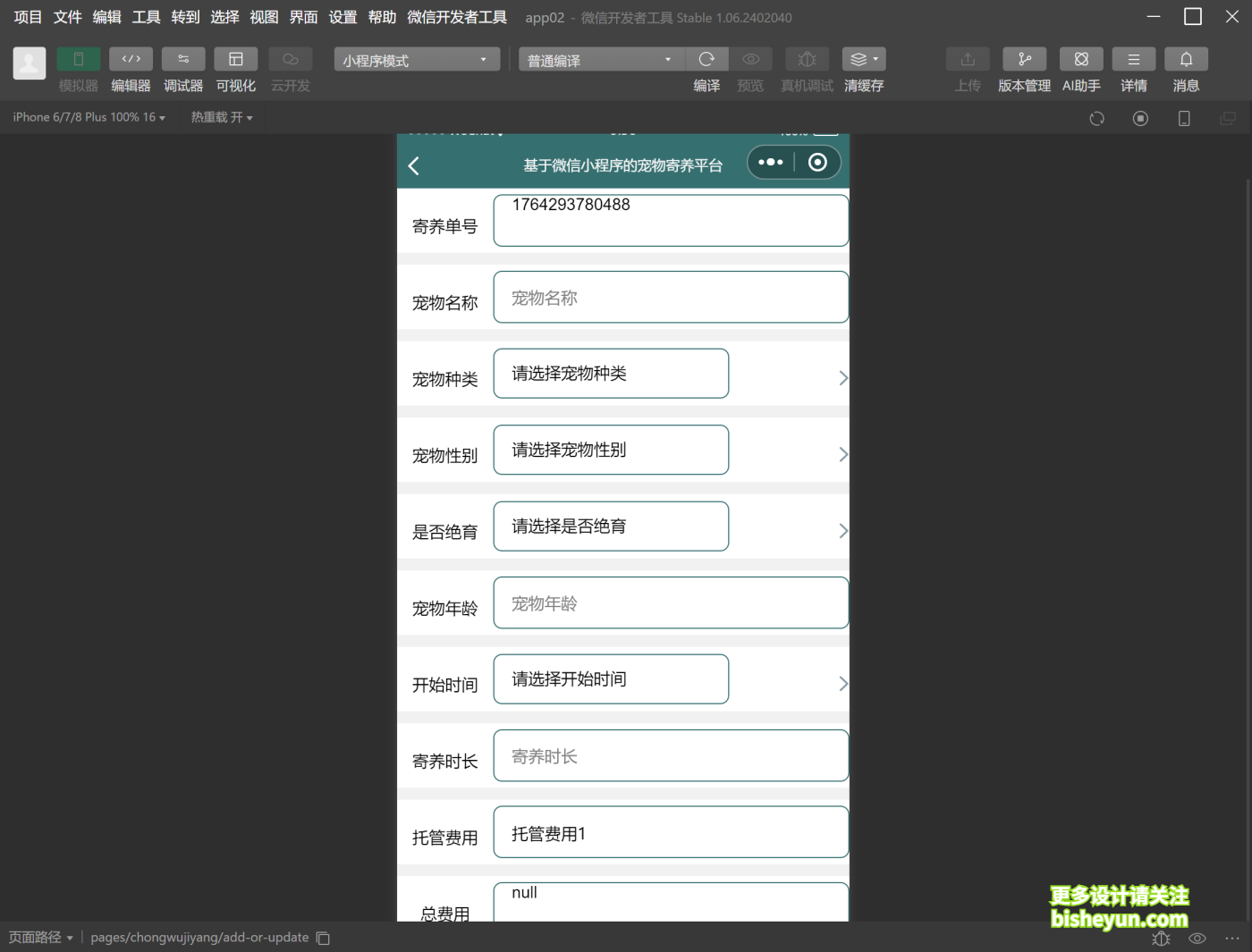Screen dimensions: 1252x952
Task: Open the AI assistant icon
Action: [1081, 59]
